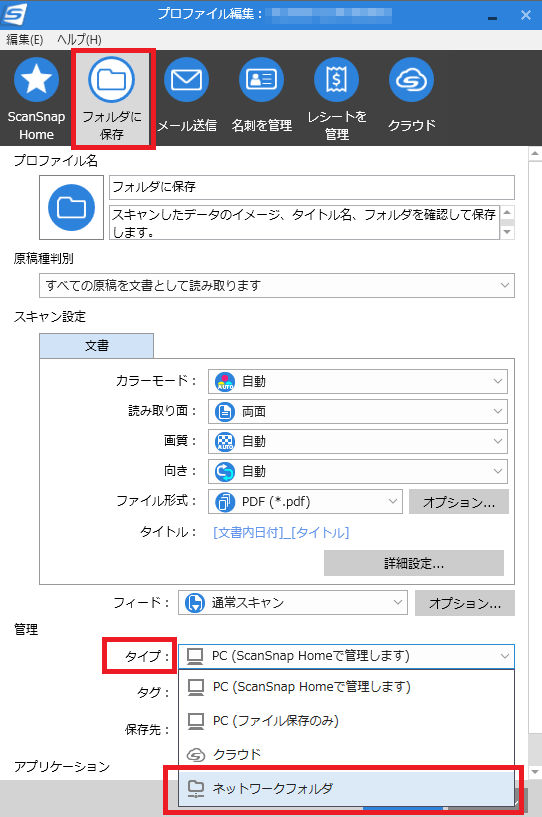The height and width of the screenshot is (817, 542).
Task: Choose ネットワークフォルダ from the タイプ list
Action: click(347, 789)
